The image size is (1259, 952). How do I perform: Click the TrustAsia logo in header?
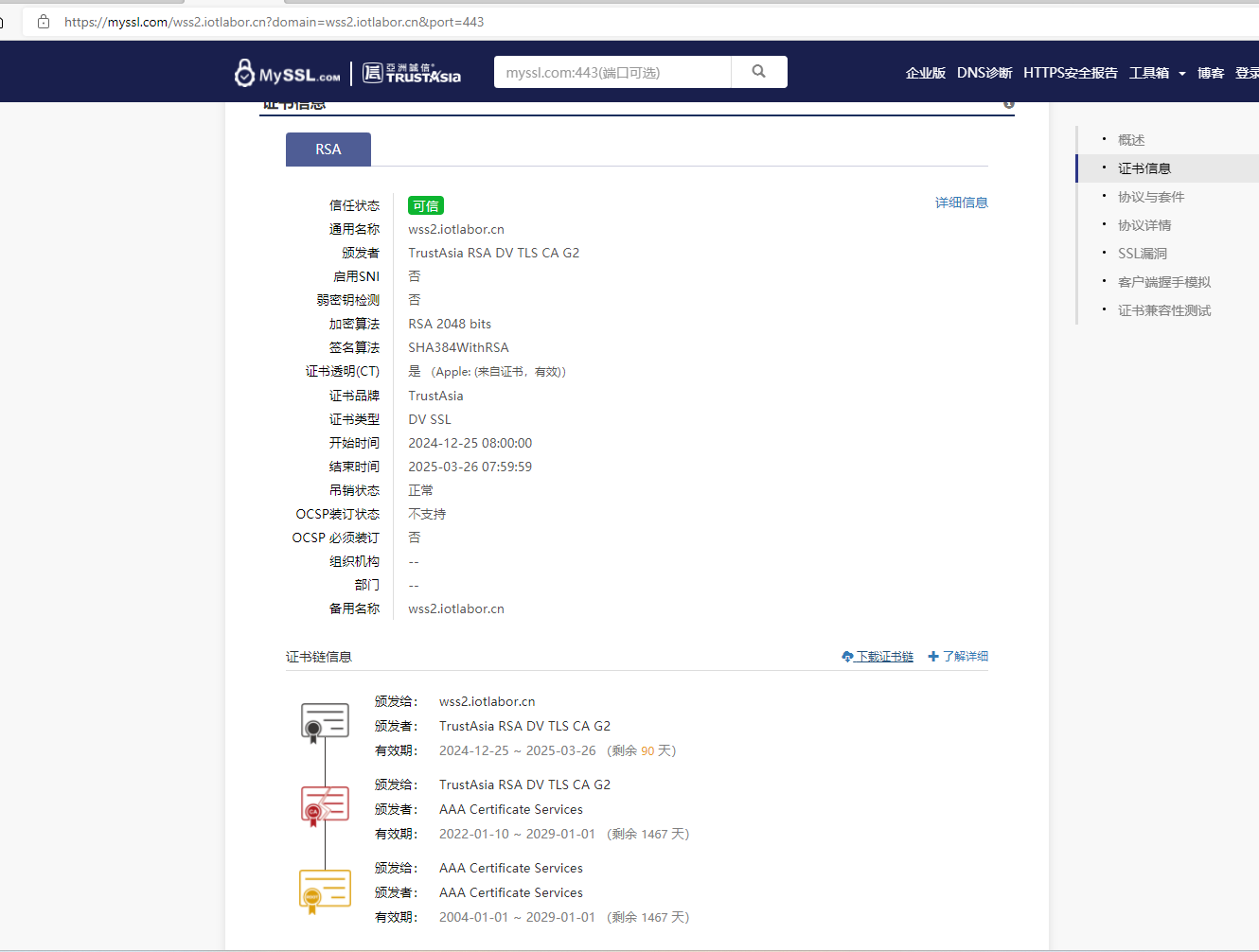pyautogui.click(x=412, y=73)
